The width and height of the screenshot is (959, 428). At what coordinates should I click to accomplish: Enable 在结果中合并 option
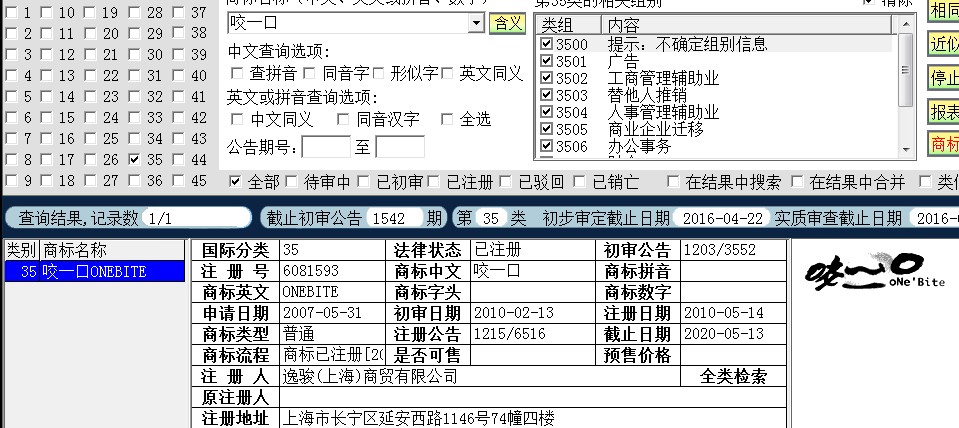[x=798, y=182]
